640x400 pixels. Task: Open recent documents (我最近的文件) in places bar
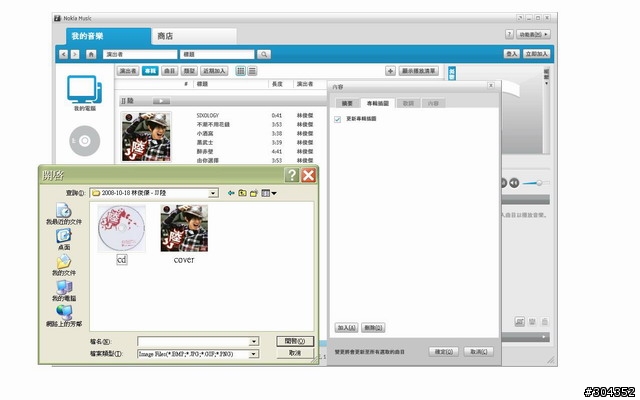pyautogui.click(x=64, y=214)
